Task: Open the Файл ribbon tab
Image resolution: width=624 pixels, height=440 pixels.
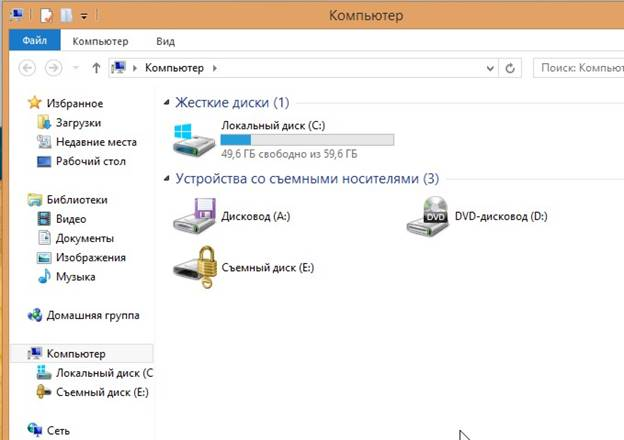Action: pos(35,40)
